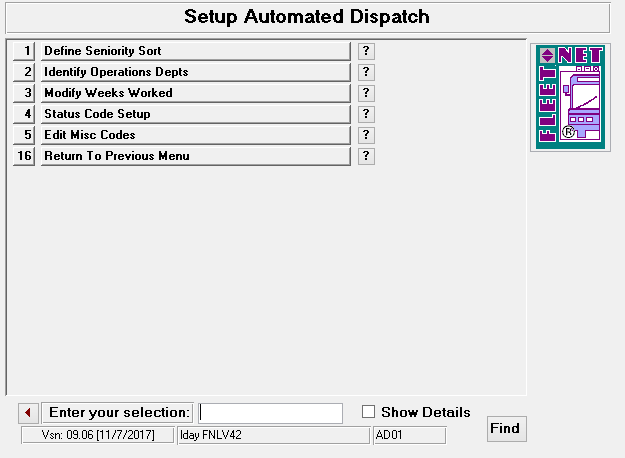Enable the Show Details checkbox
The width and height of the screenshot is (625, 458).
(x=369, y=412)
